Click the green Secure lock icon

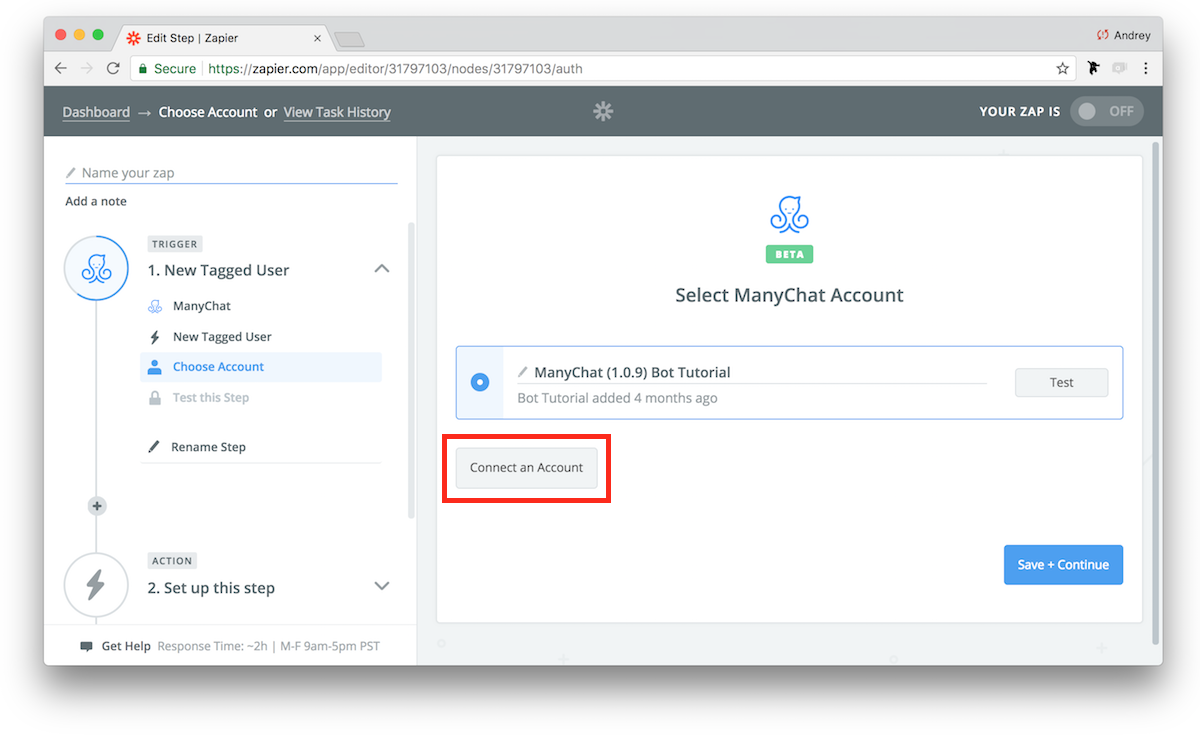tap(143, 69)
